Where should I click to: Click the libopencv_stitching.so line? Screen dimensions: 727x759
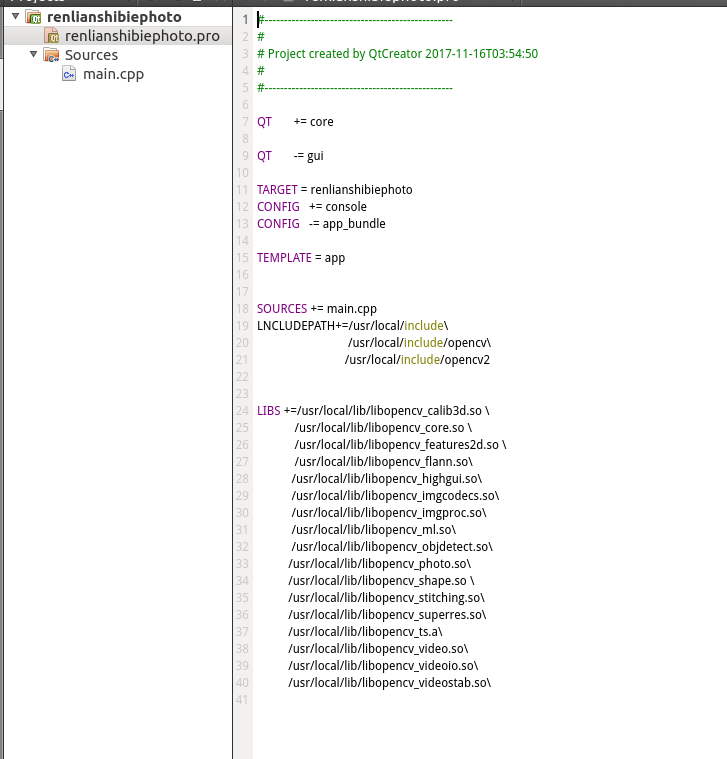(x=387, y=598)
